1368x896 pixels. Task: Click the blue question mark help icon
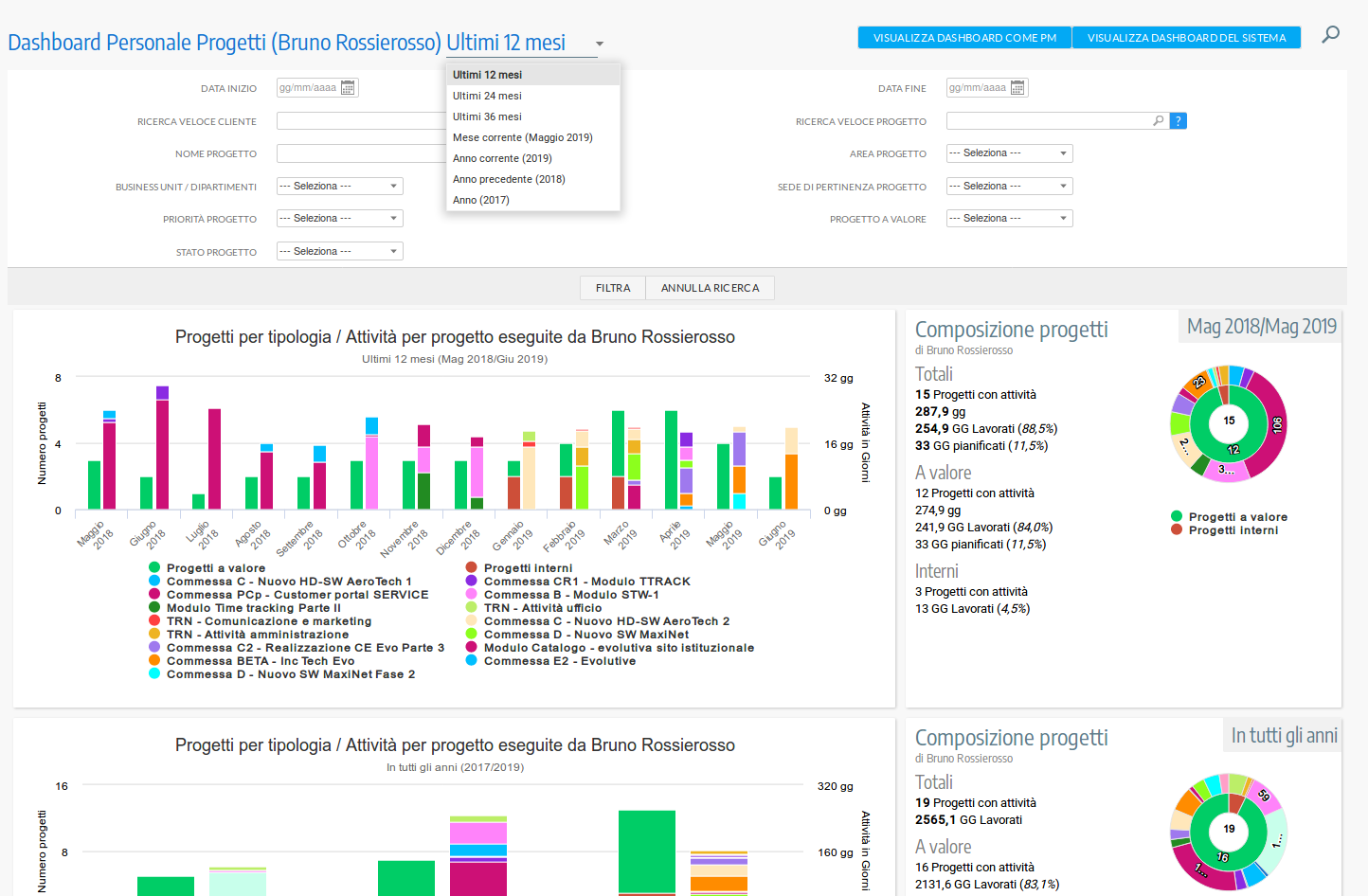click(1176, 120)
